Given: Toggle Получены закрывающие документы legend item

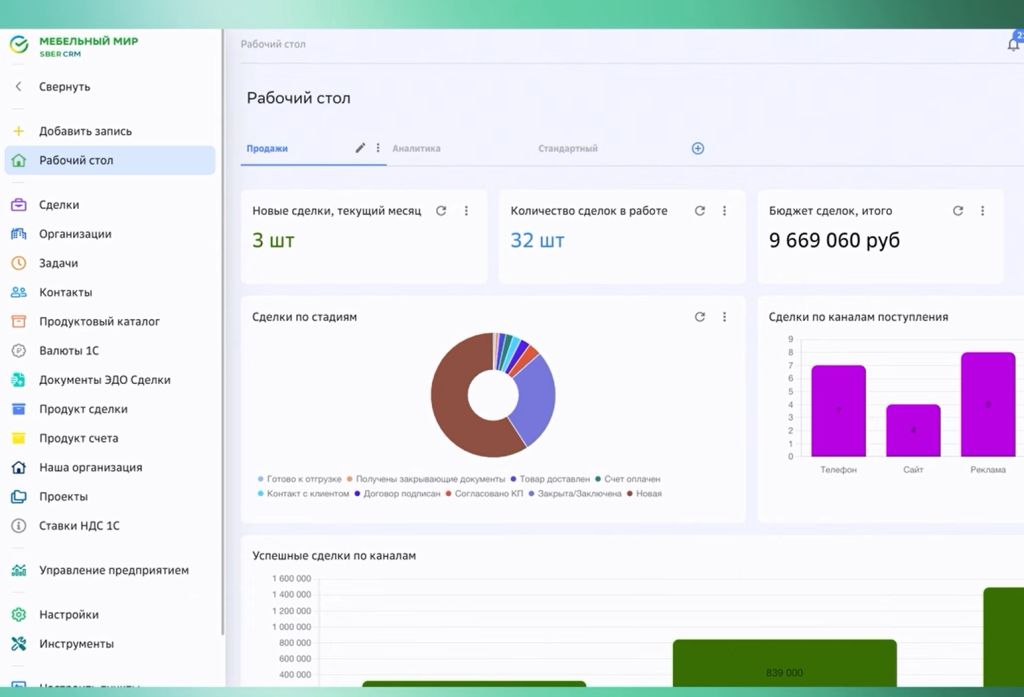Looking at the screenshot, I should click(426, 479).
